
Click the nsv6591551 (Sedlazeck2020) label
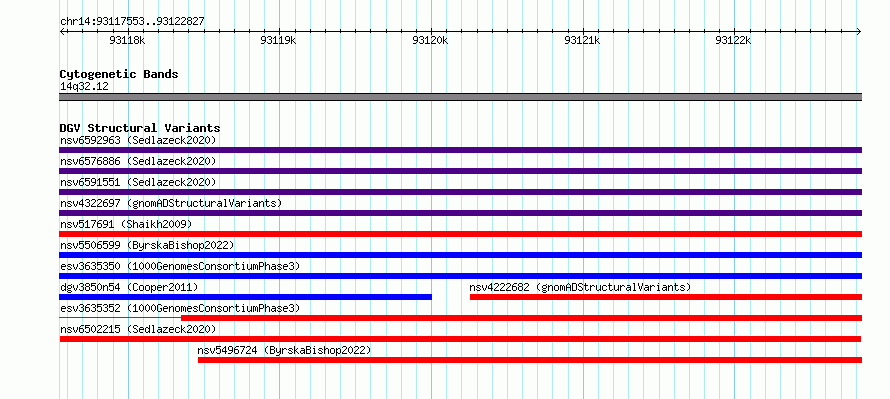(x=138, y=182)
